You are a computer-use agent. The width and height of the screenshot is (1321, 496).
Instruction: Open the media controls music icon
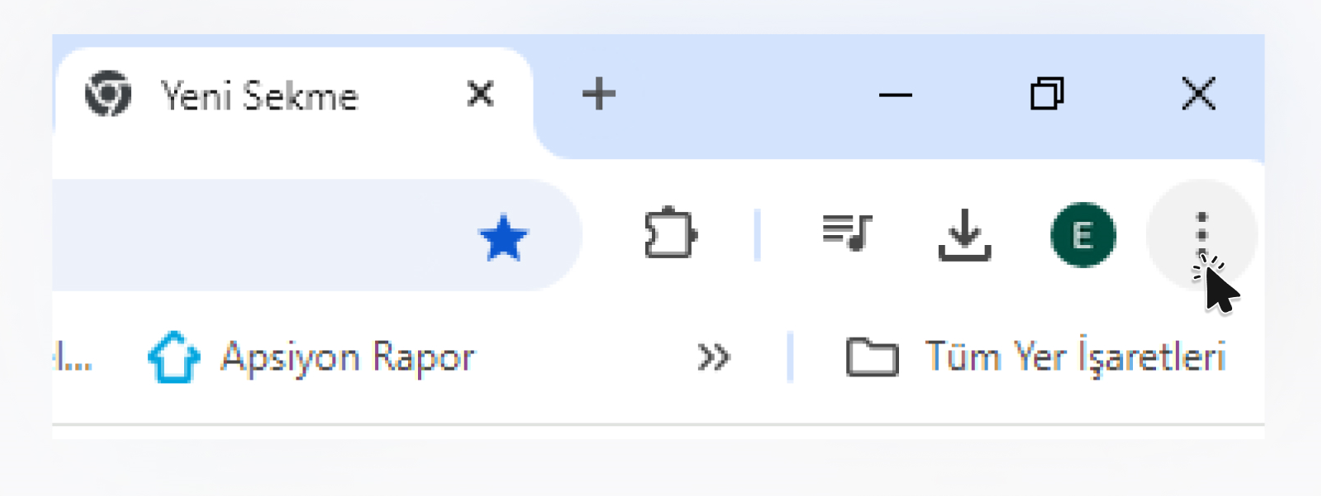[847, 232]
